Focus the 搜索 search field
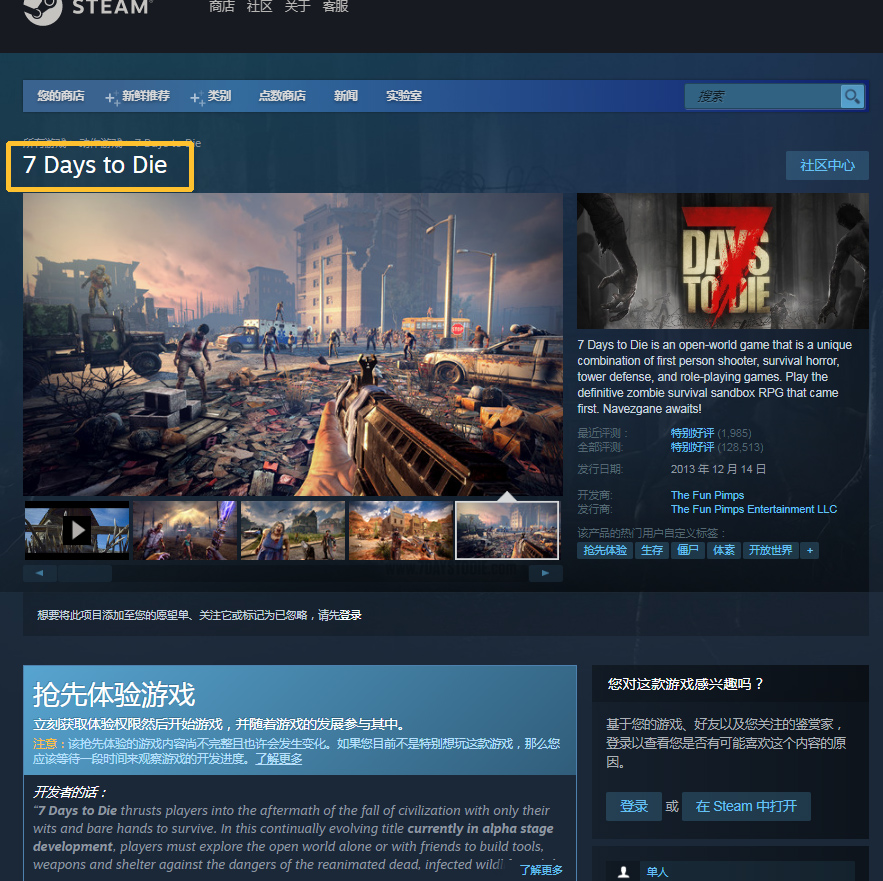883x881 pixels. pos(763,96)
